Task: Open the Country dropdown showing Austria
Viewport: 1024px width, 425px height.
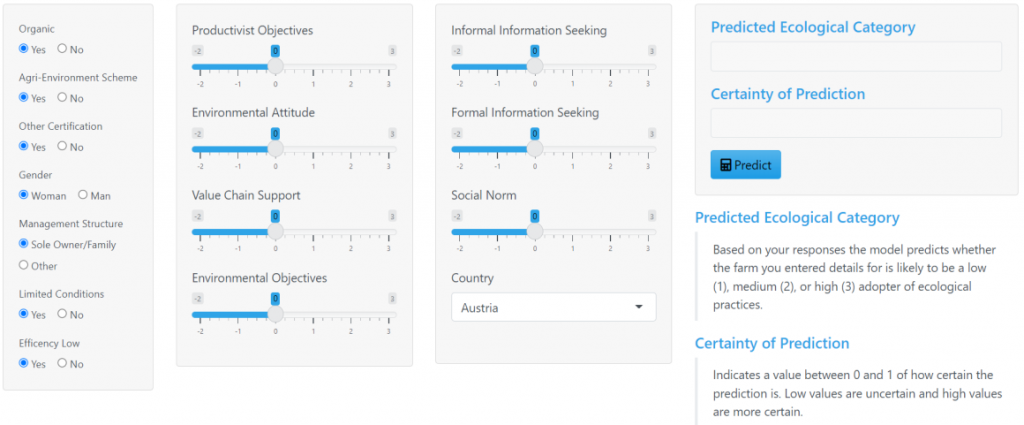Action: pyautogui.click(x=553, y=307)
